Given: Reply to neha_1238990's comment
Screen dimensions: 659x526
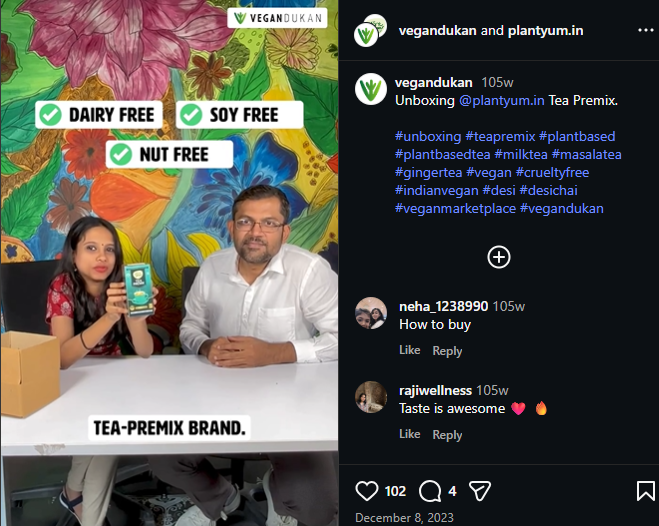Looking at the screenshot, I should pyautogui.click(x=447, y=351).
